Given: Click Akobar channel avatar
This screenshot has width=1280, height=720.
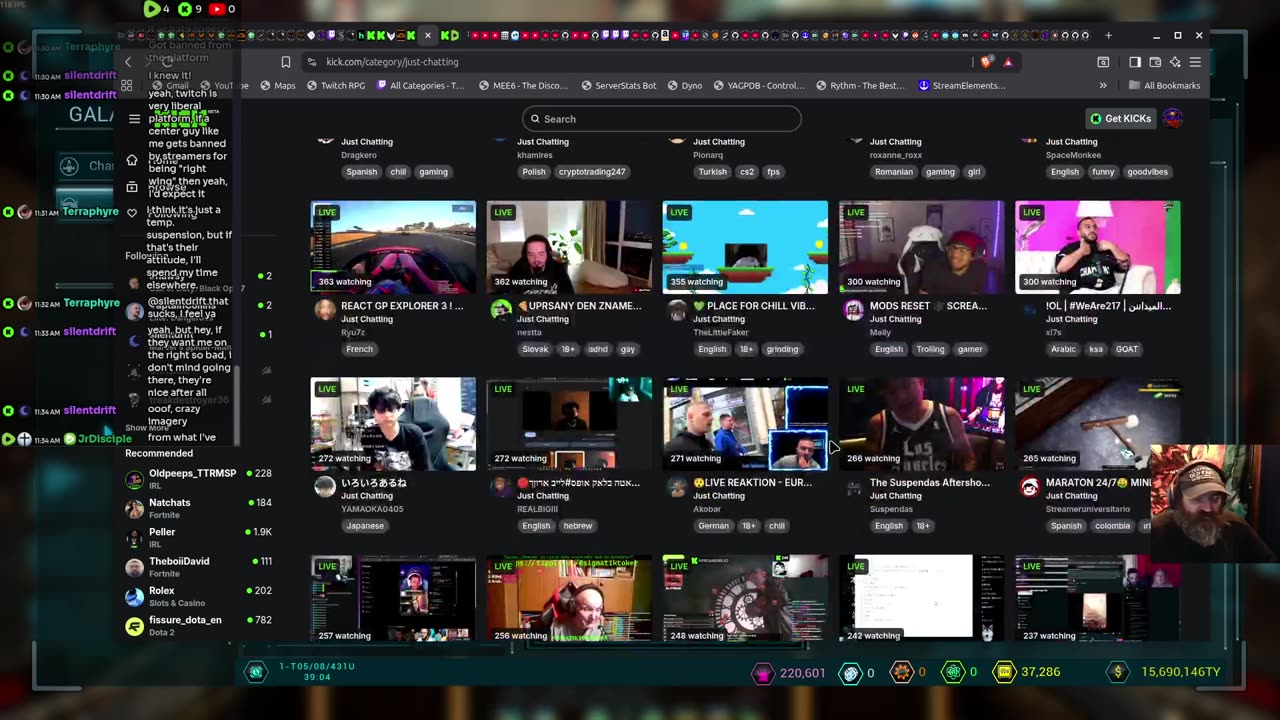Looking at the screenshot, I should [677, 487].
